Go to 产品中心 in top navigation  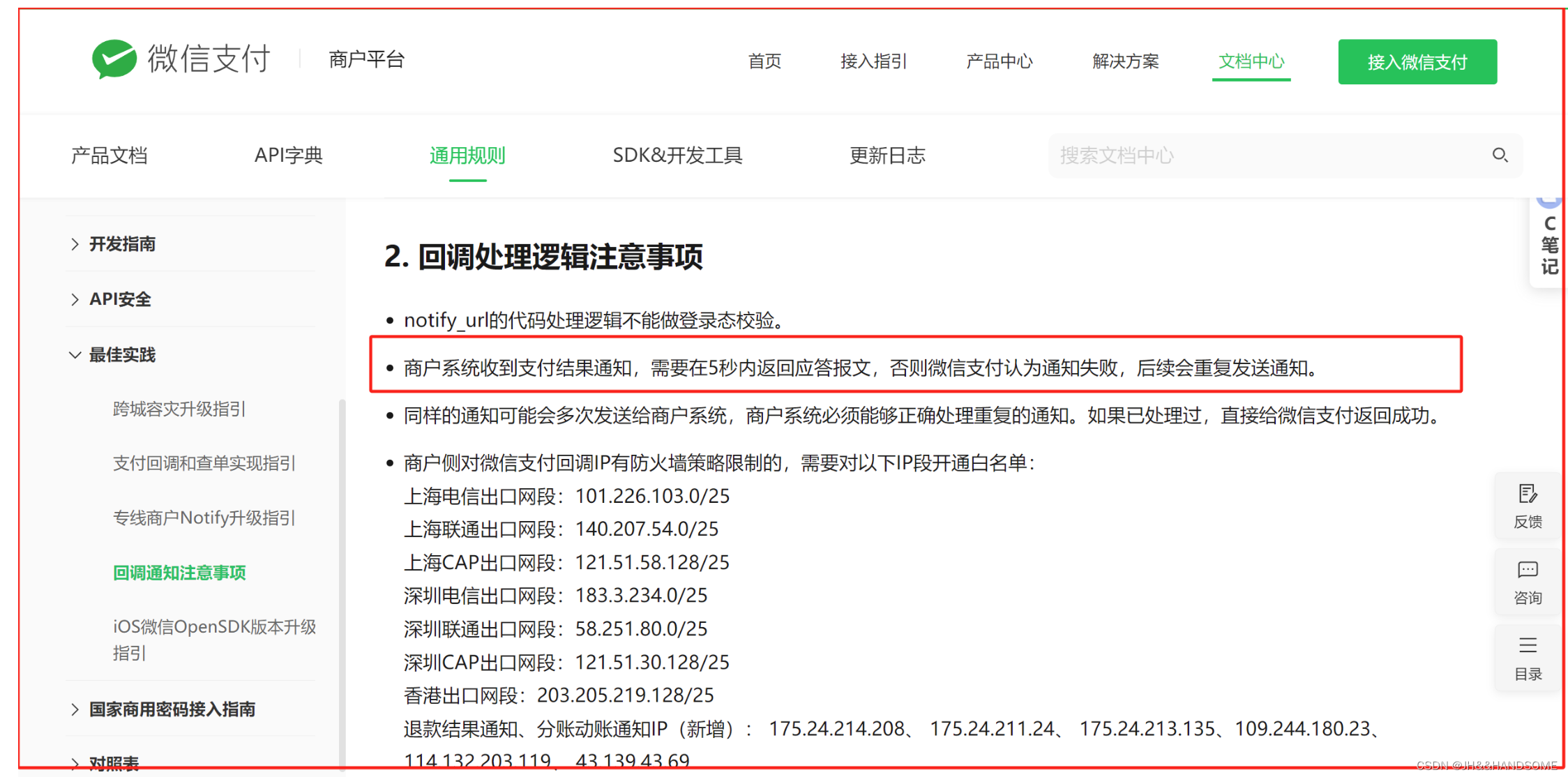point(999,61)
